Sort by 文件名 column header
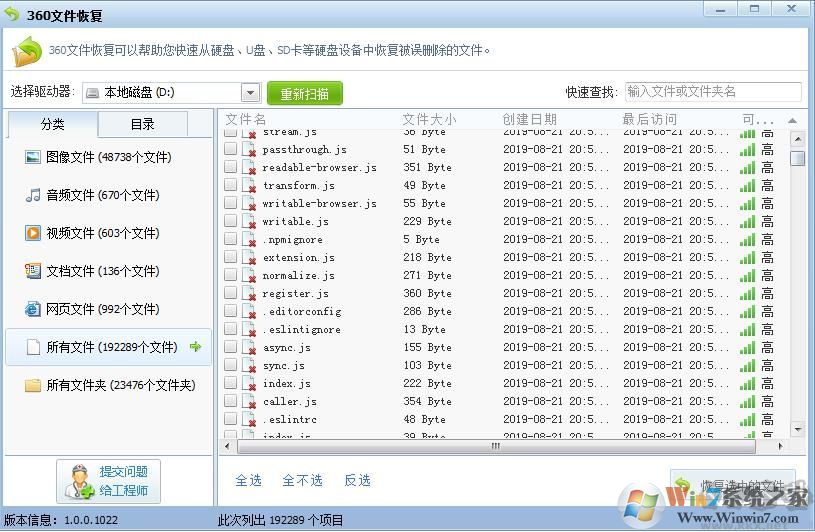This screenshot has width=815, height=532. pyautogui.click(x=246, y=119)
